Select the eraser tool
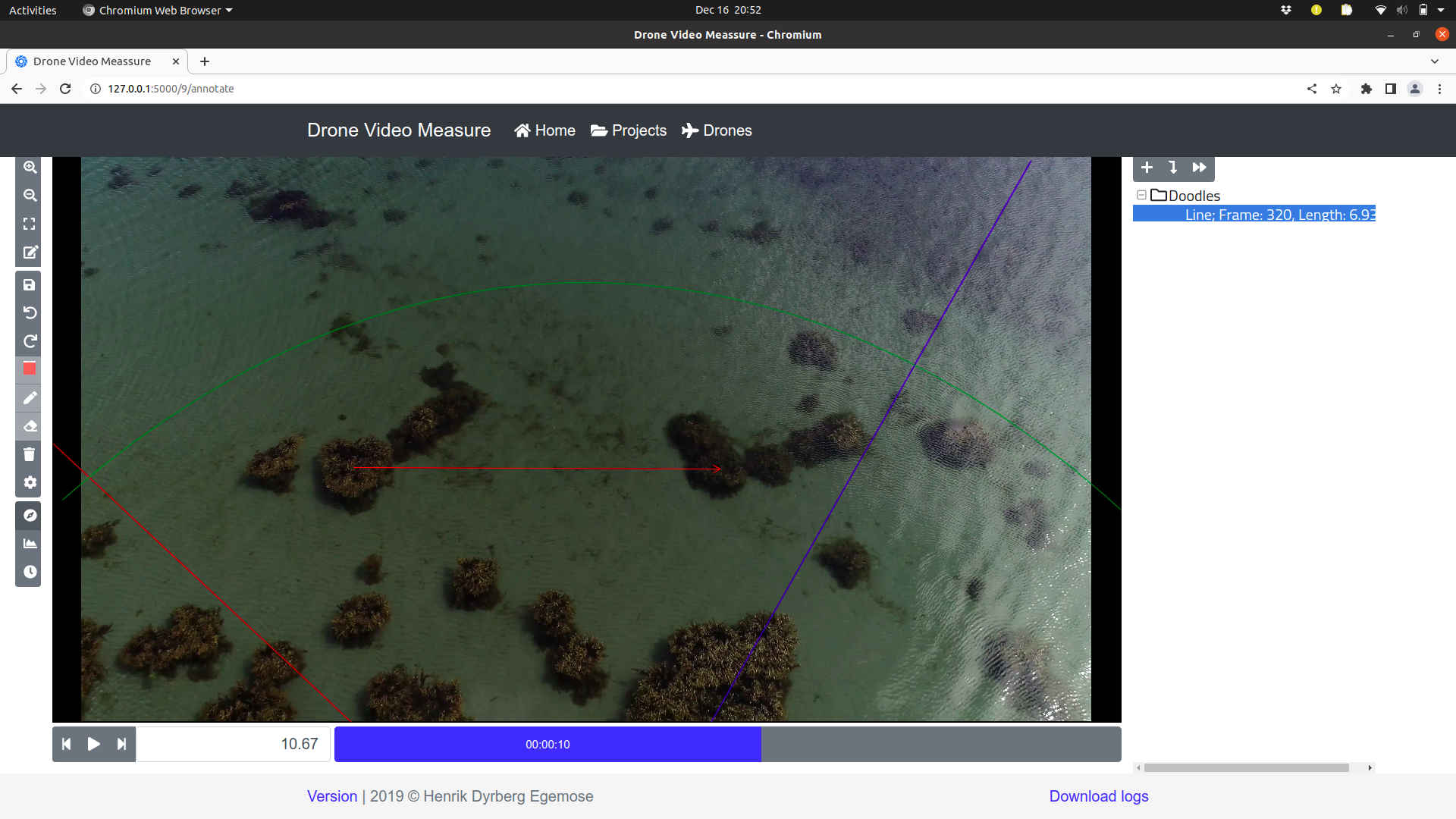Image resolution: width=1456 pixels, height=819 pixels. [30, 426]
